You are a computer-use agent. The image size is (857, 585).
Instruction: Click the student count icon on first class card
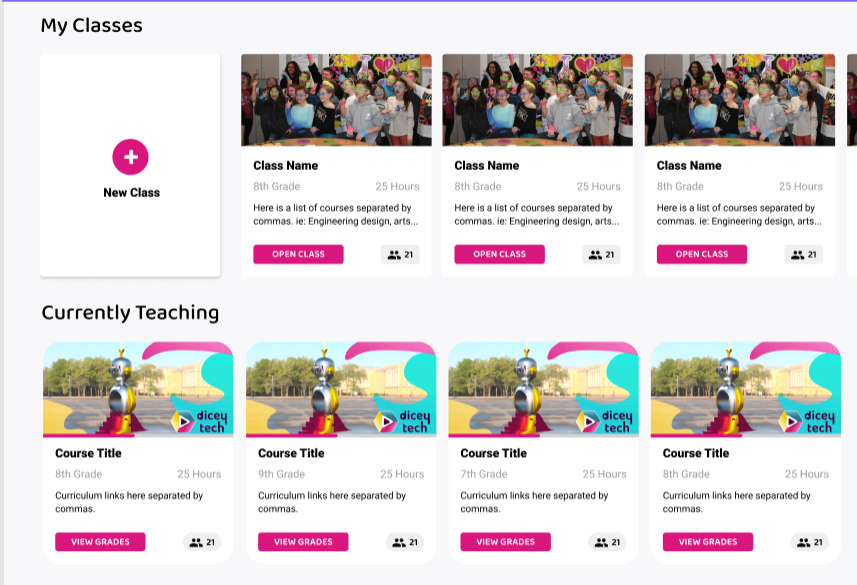click(x=400, y=255)
